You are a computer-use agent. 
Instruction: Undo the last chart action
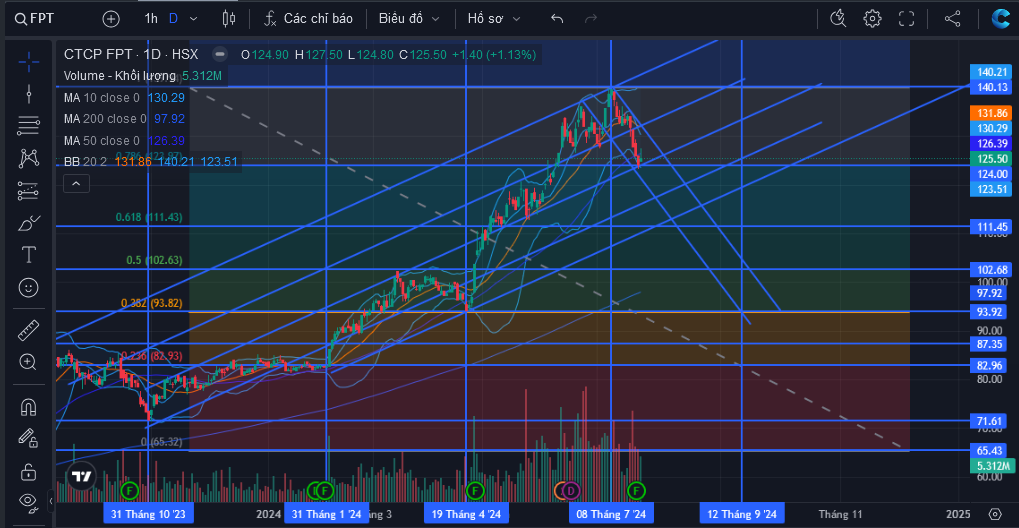click(557, 19)
